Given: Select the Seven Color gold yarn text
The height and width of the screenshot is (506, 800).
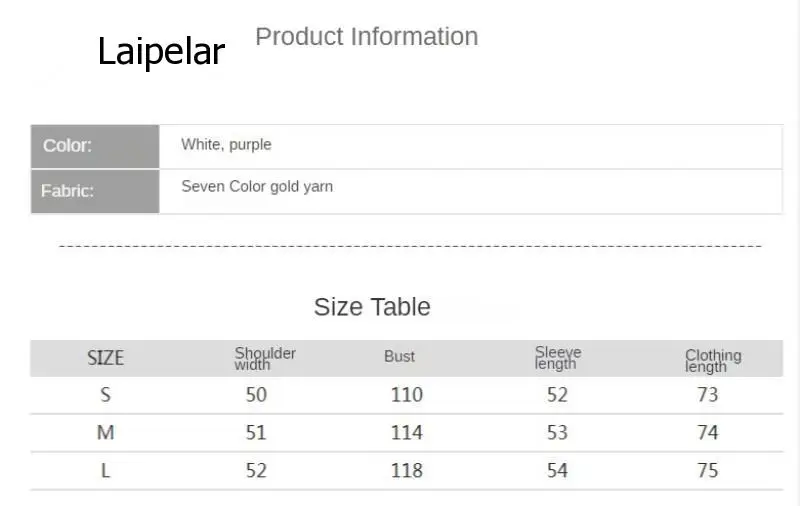Looking at the screenshot, I should (x=257, y=187).
